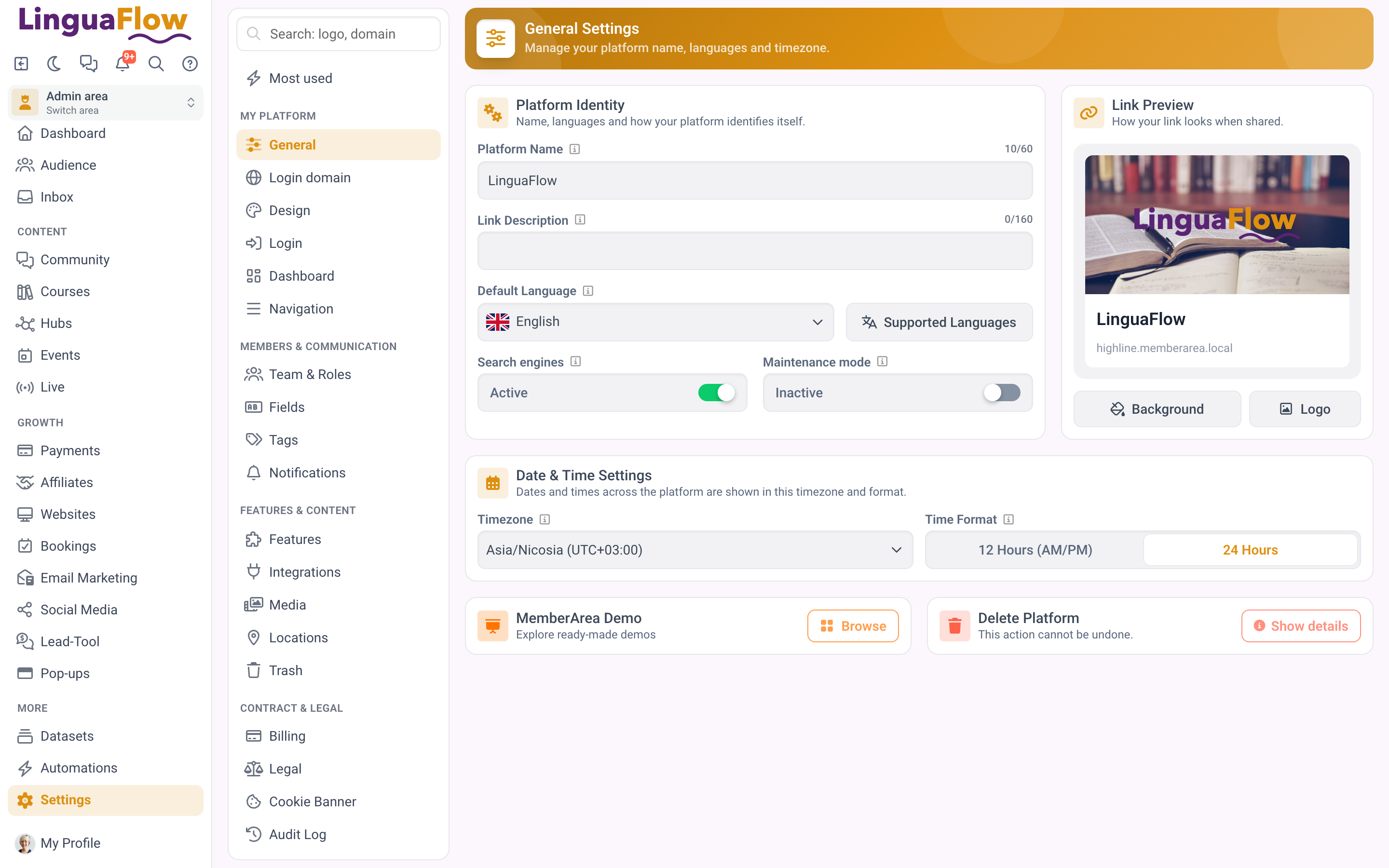Image resolution: width=1389 pixels, height=868 pixels.
Task: Click the settings search field
Action: click(x=339, y=34)
